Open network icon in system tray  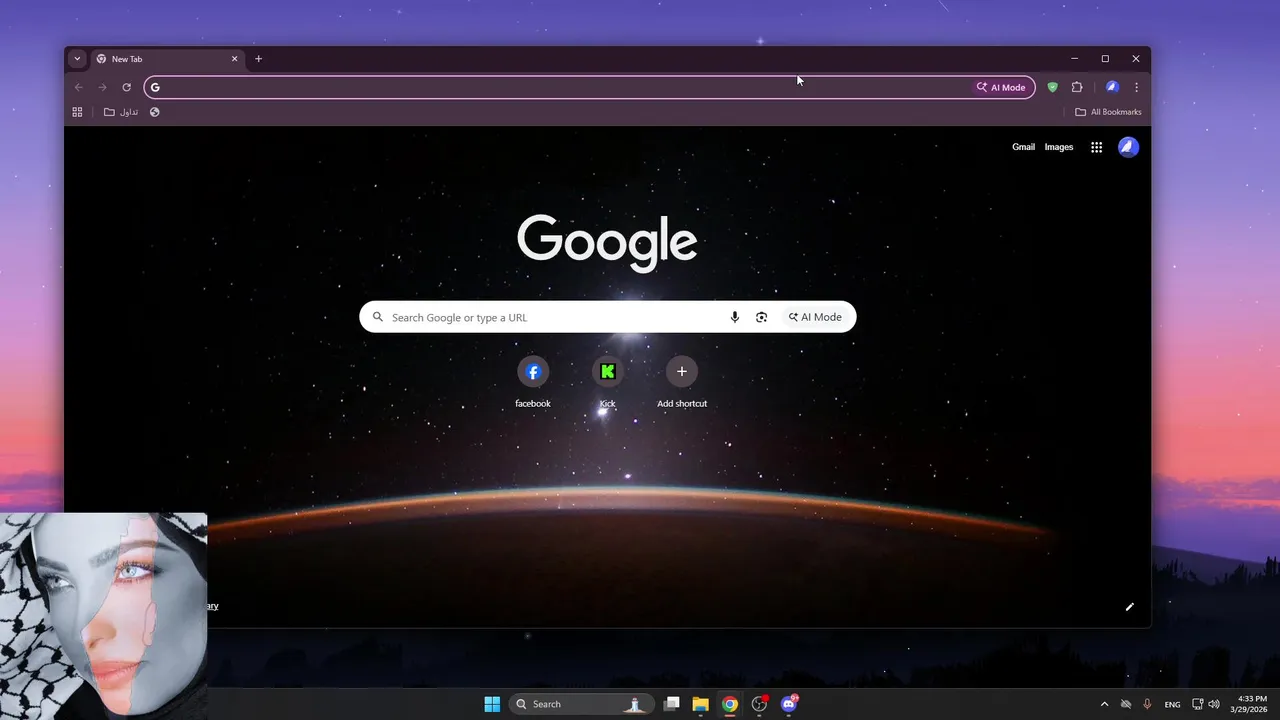point(1197,704)
